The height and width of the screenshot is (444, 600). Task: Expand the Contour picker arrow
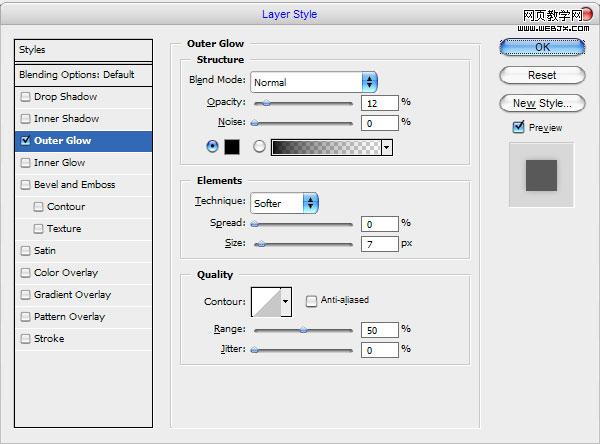pyautogui.click(x=286, y=300)
